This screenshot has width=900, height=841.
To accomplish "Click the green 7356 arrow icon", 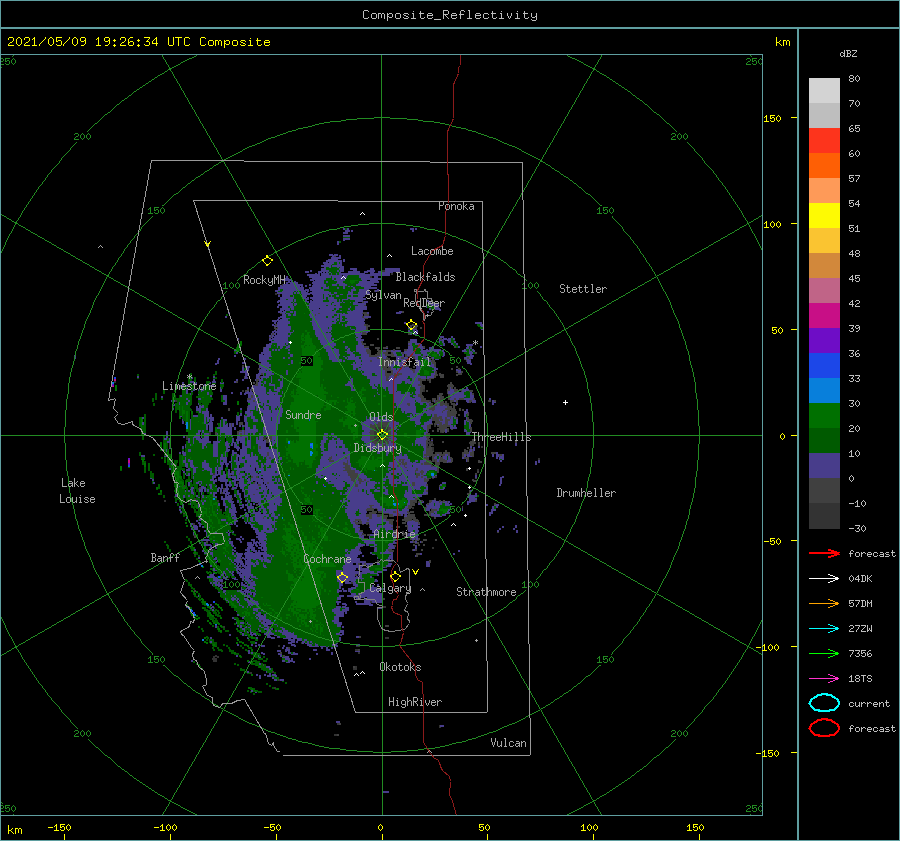I will coord(824,653).
